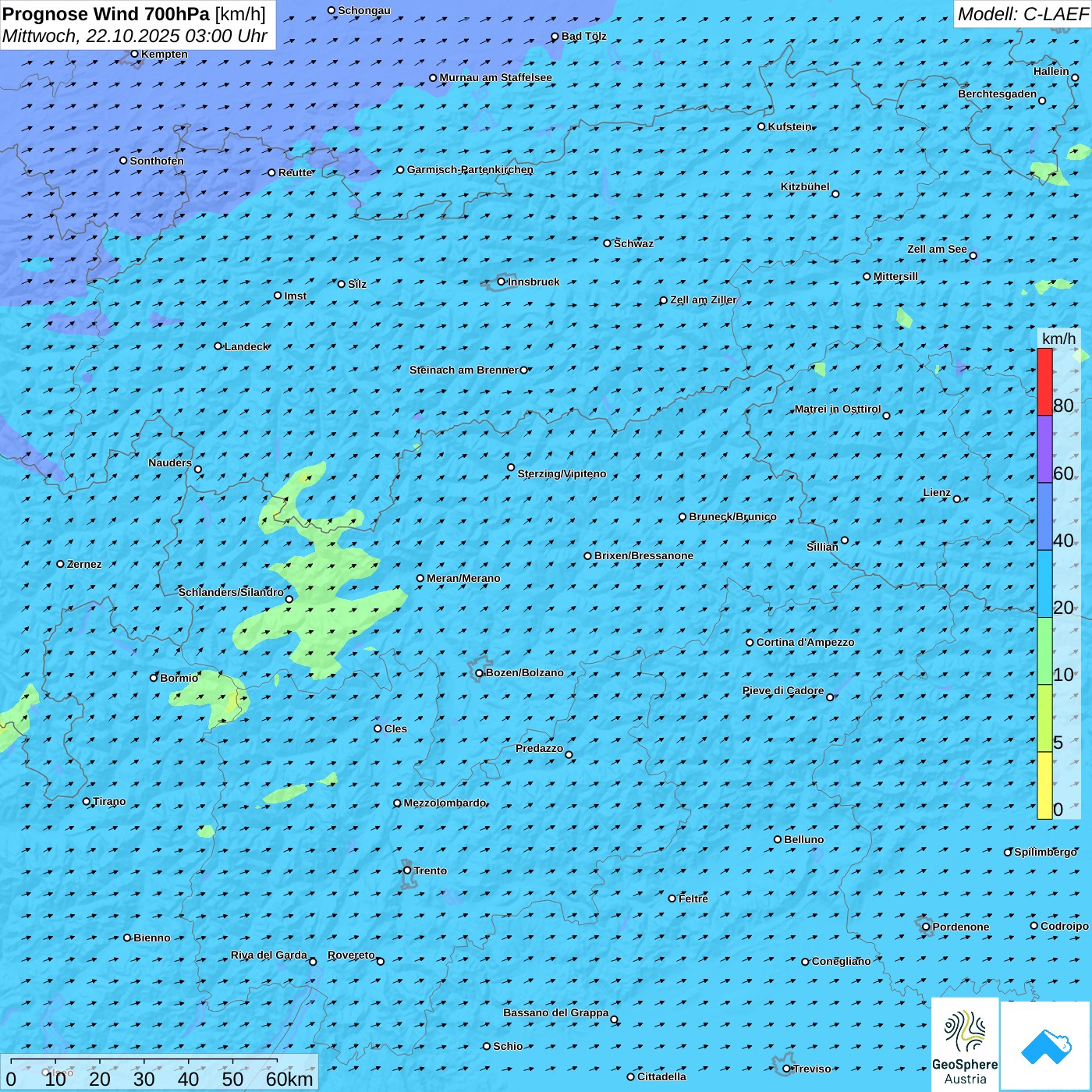Click the yellow 0-5 km/h legend color
The width and height of the screenshot is (1092, 1092).
1044,785
